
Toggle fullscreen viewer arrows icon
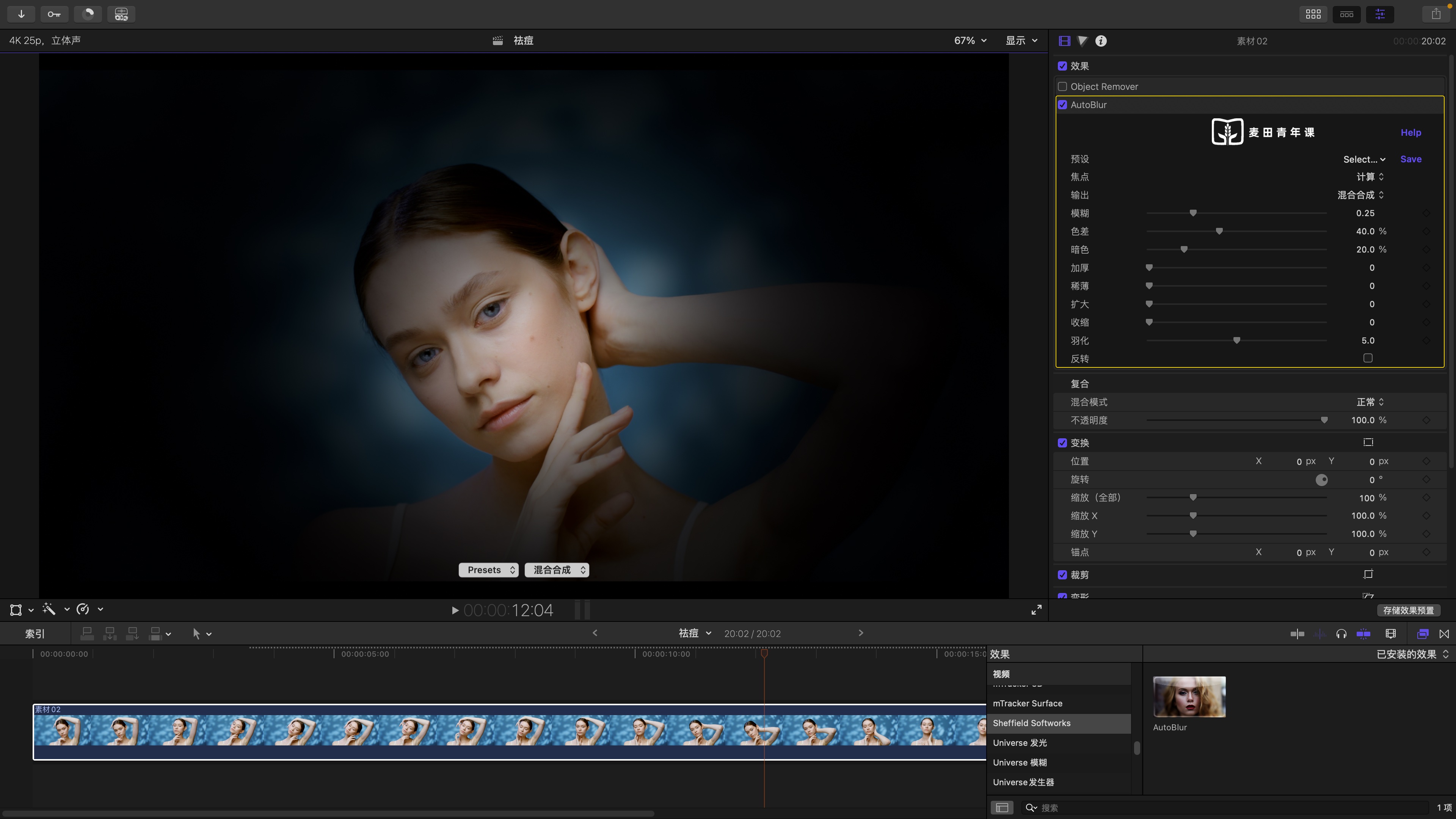pyautogui.click(x=1036, y=610)
